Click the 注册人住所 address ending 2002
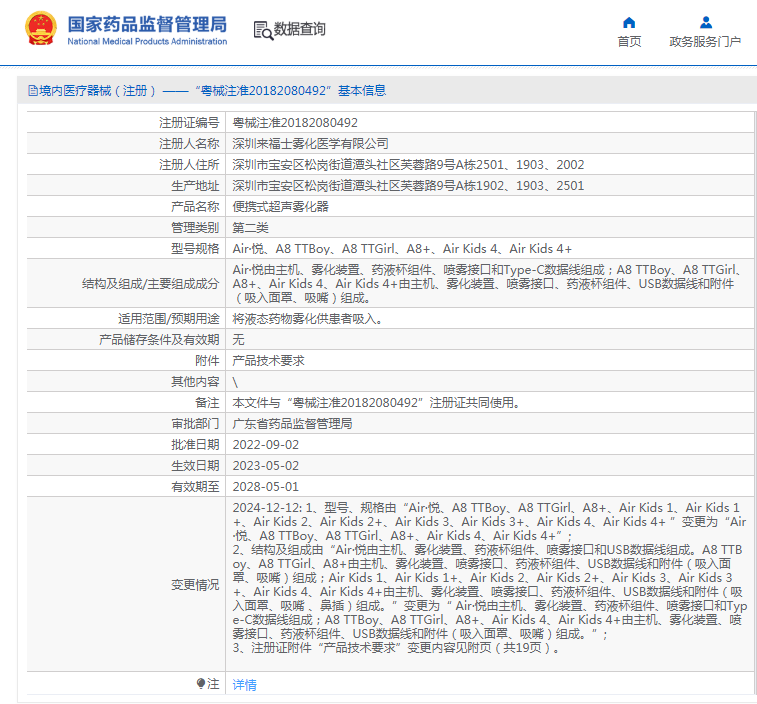757x704 pixels. point(408,165)
